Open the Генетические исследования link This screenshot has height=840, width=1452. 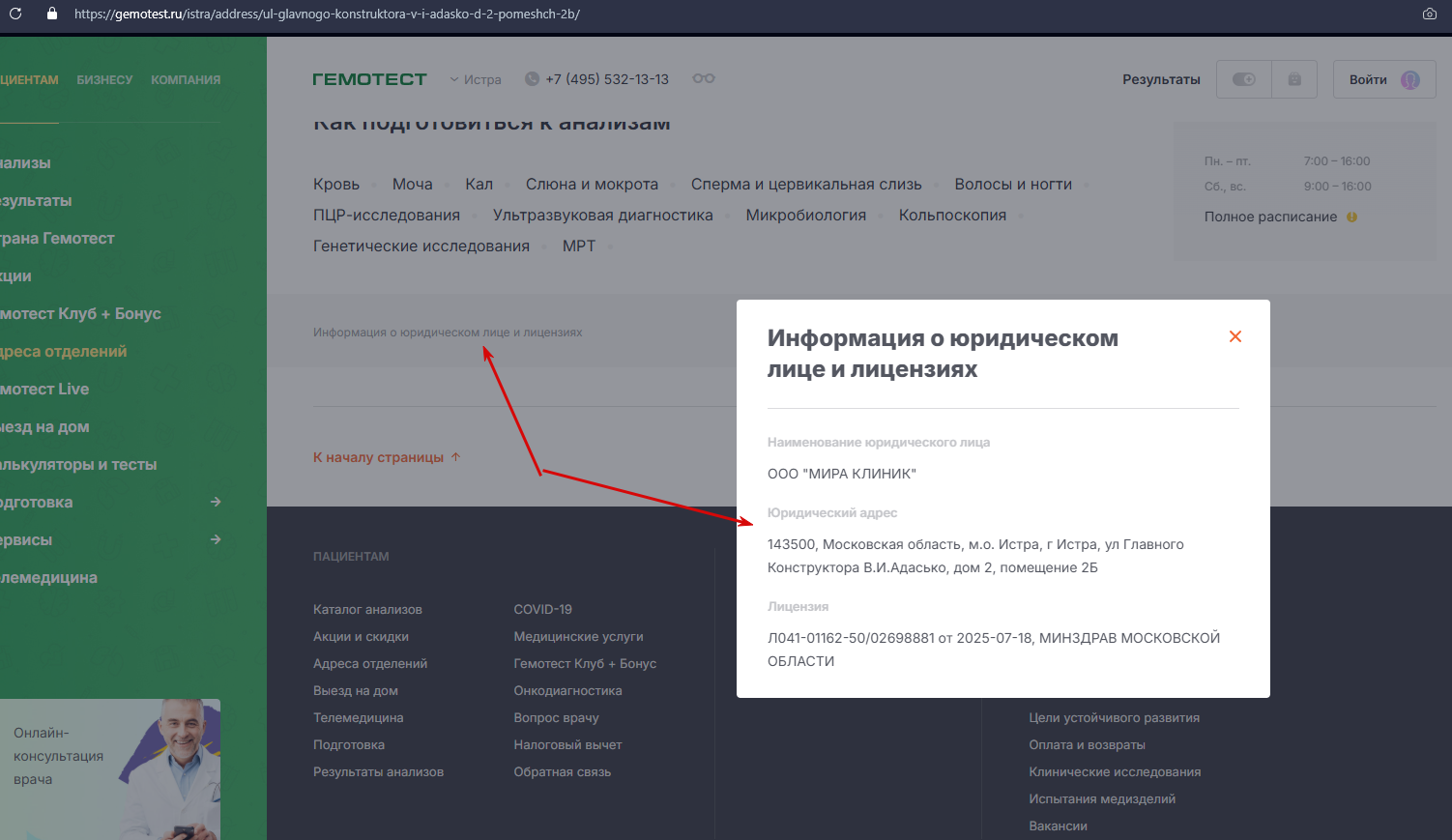point(421,246)
